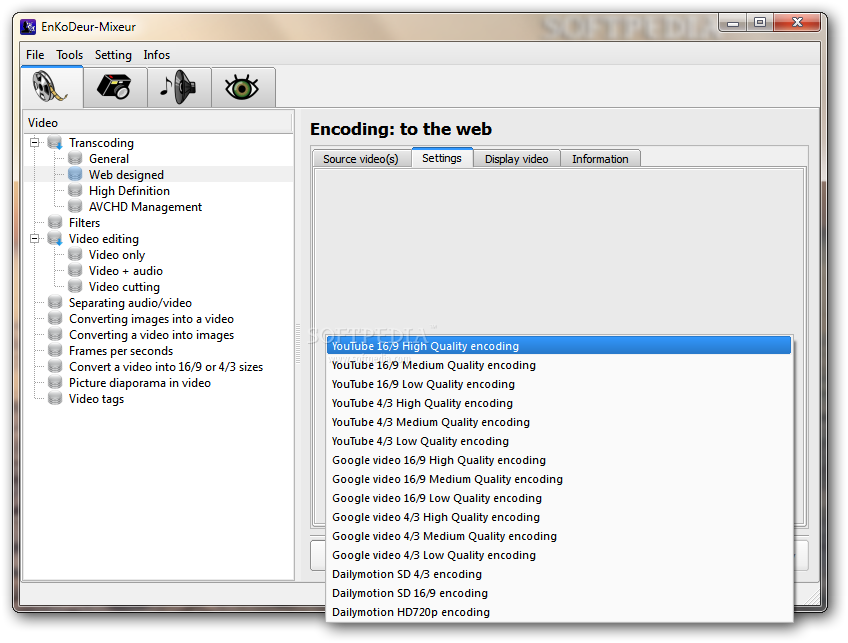Click the icon beside Separating audio/video

(55, 302)
